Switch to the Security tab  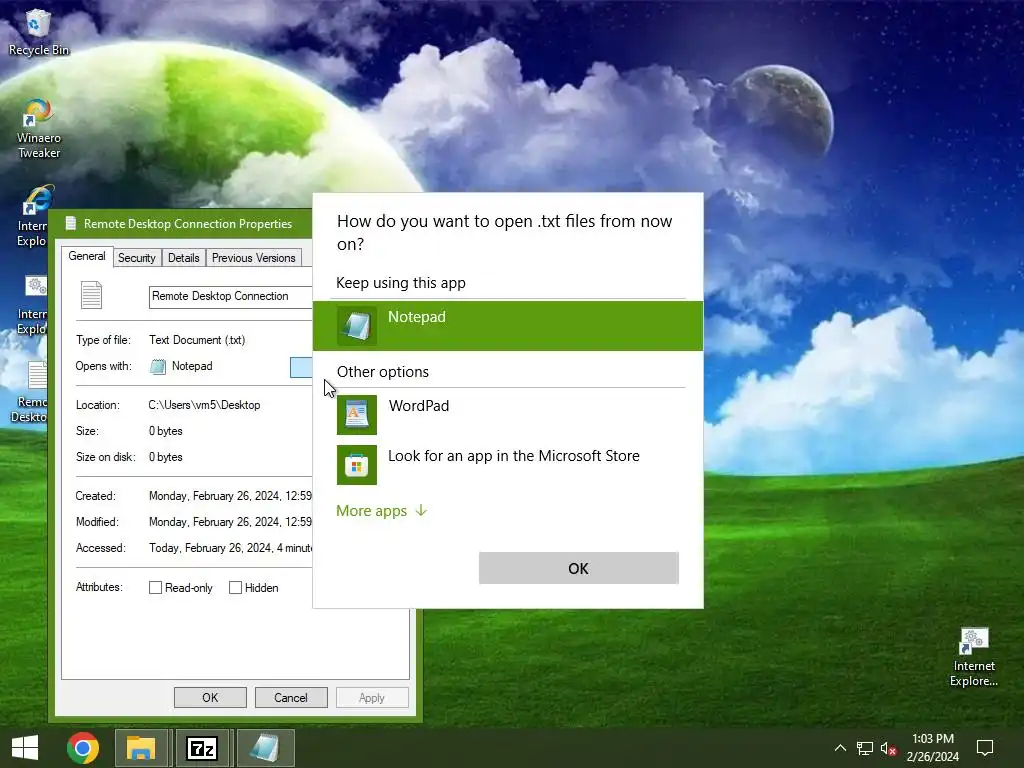[x=136, y=258]
